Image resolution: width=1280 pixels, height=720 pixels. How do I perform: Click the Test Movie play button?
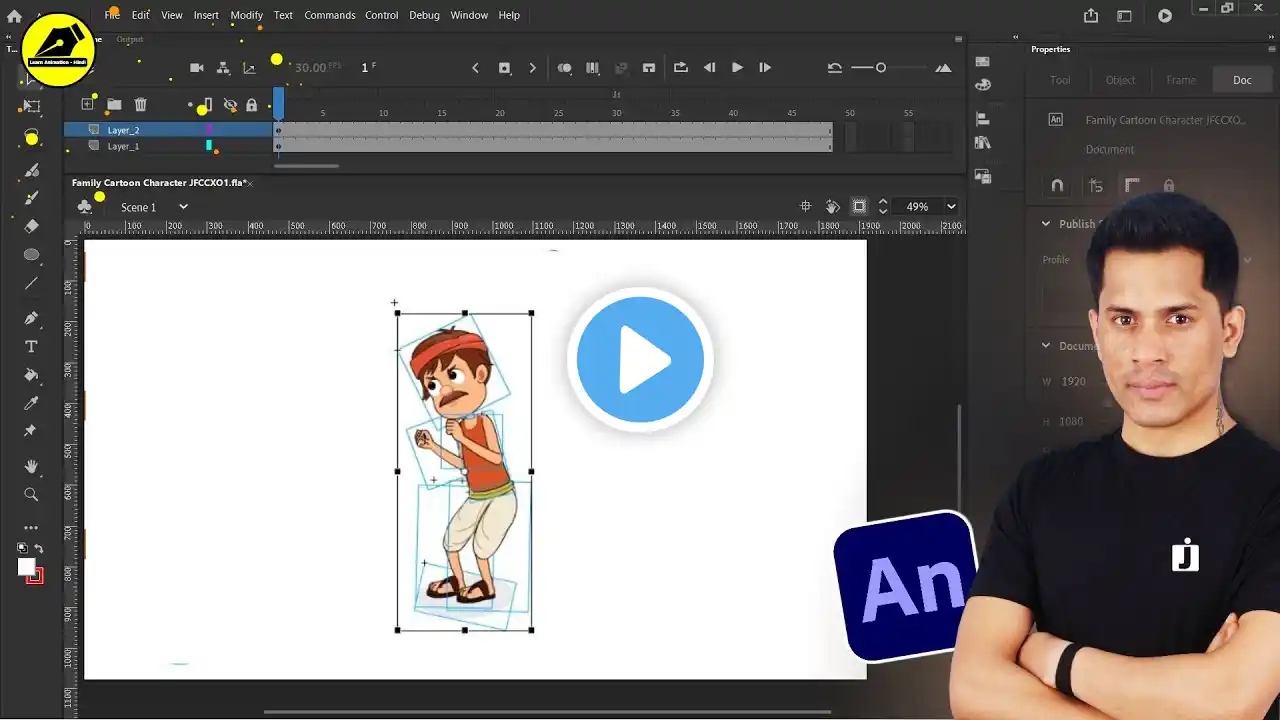click(x=1165, y=16)
